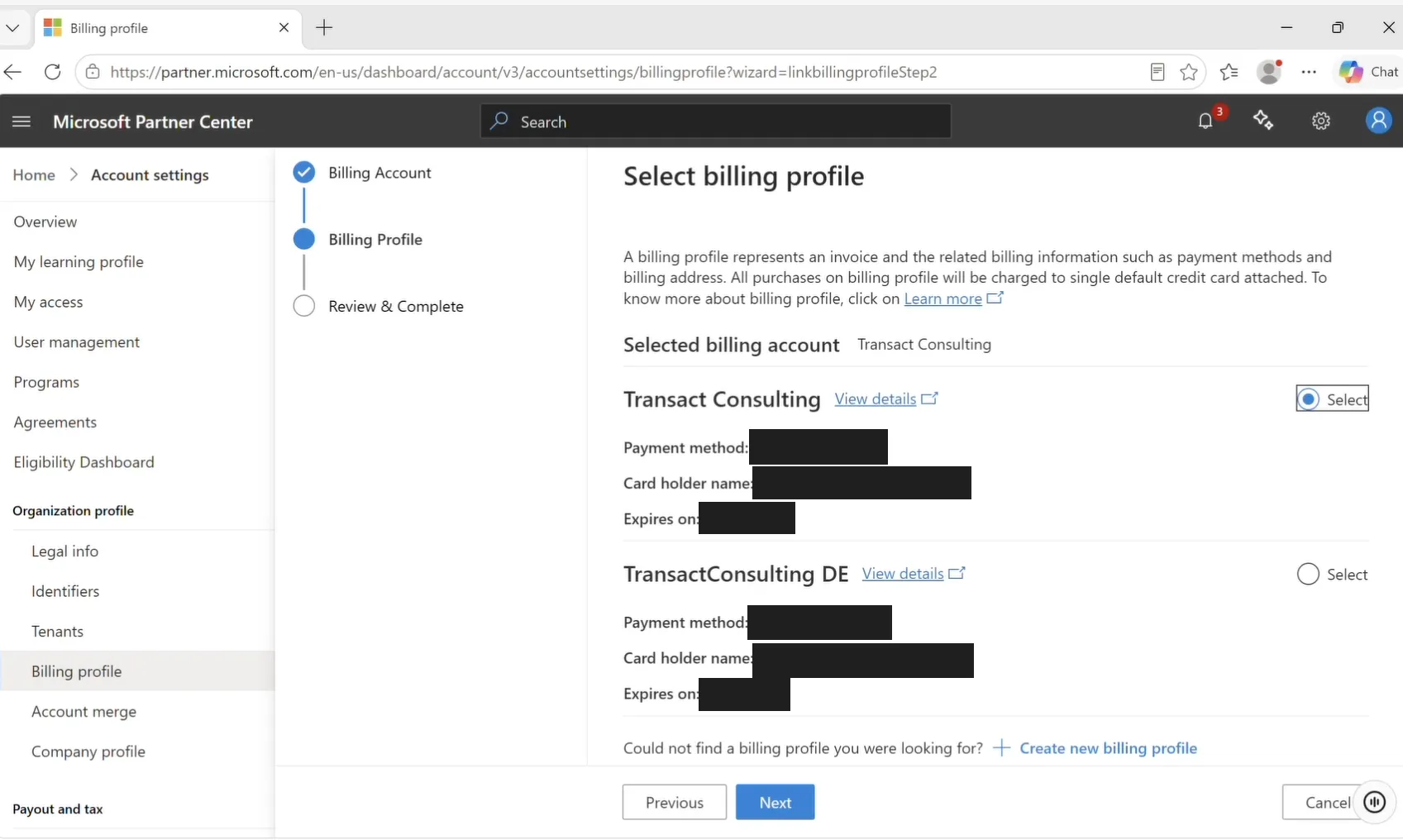Select the TransactConsulting DE radio button

(x=1308, y=575)
